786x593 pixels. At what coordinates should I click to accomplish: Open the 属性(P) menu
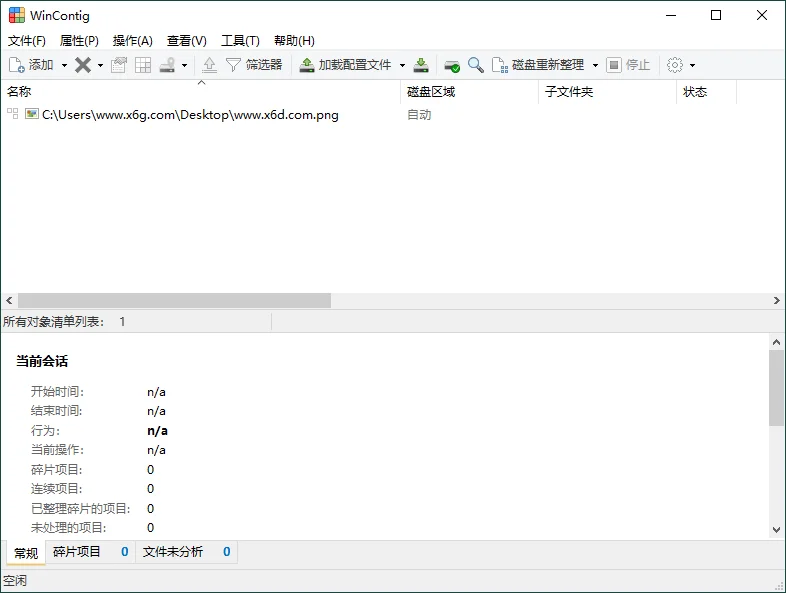point(79,41)
